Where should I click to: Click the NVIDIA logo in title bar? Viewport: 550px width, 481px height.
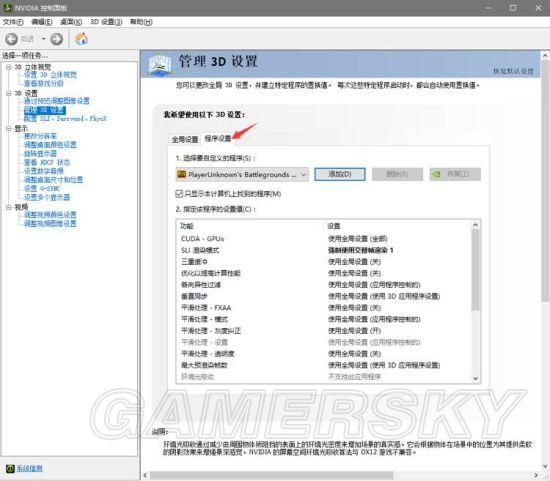tap(7, 7)
